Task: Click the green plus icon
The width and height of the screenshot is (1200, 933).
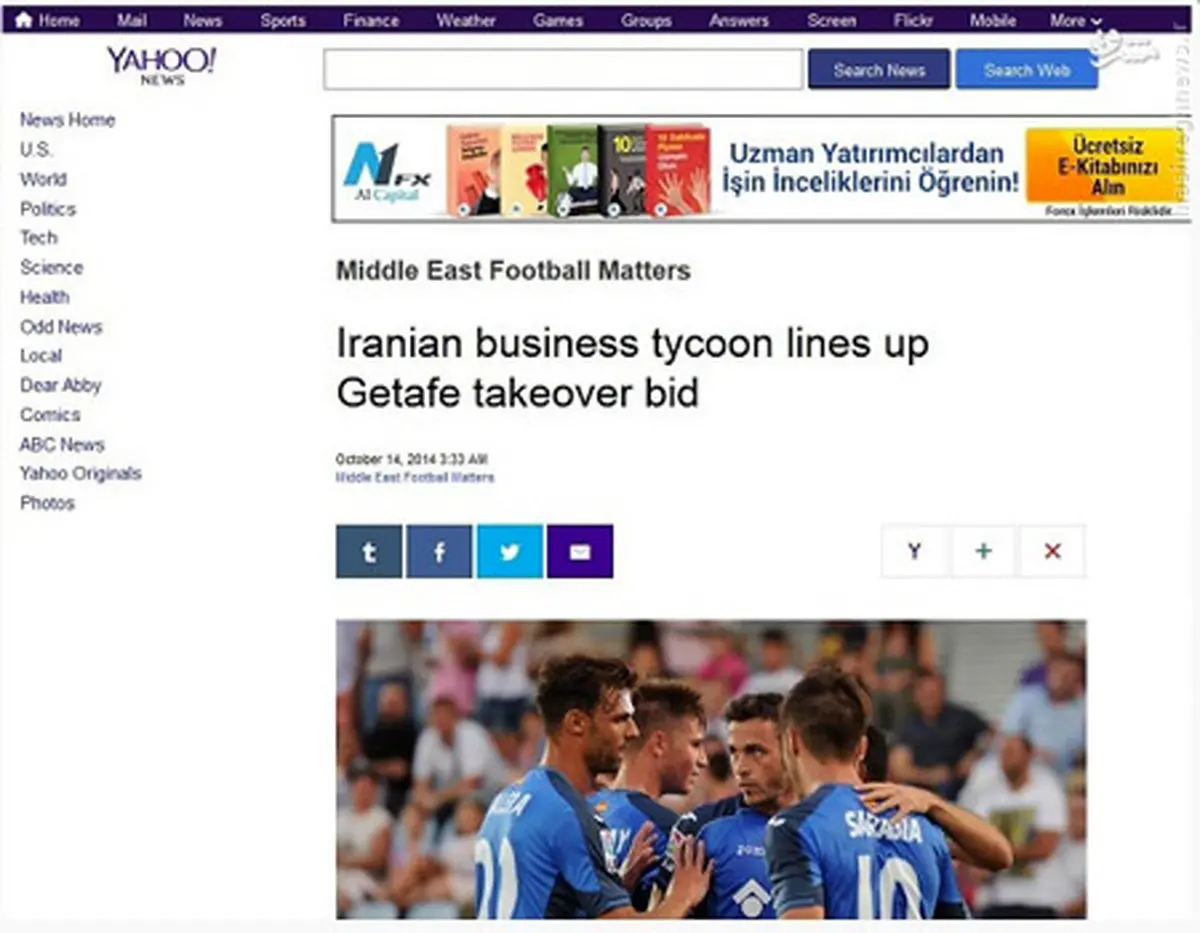Action: pos(983,551)
